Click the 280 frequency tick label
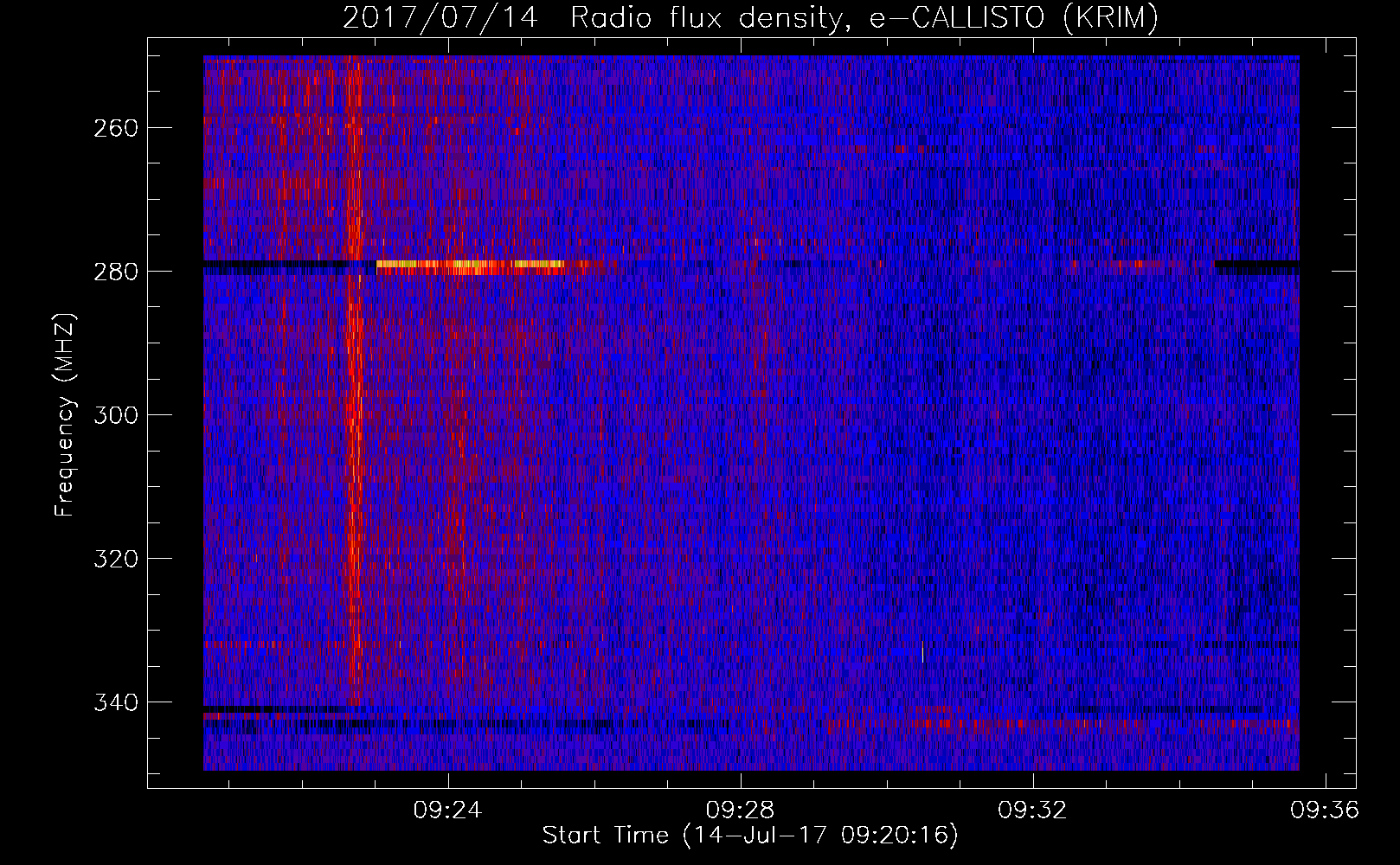Image resolution: width=1400 pixels, height=865 pixels. [x=115, y=272]
